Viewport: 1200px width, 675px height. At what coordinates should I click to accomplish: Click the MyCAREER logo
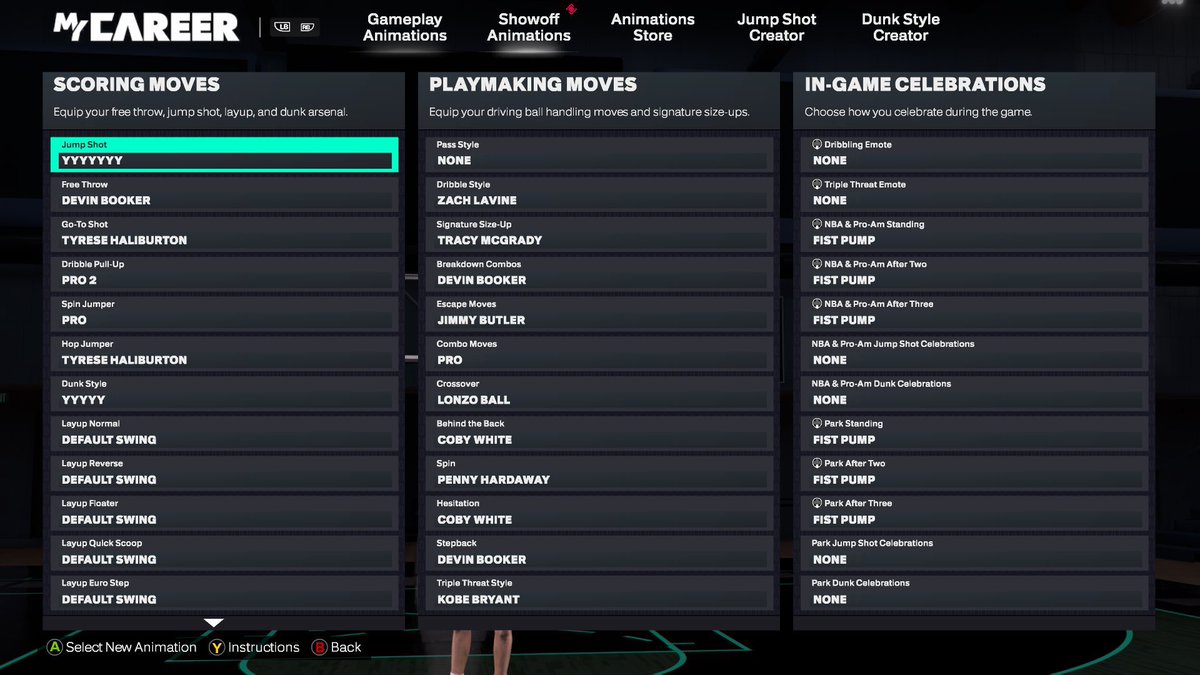[x=146, y=27]
